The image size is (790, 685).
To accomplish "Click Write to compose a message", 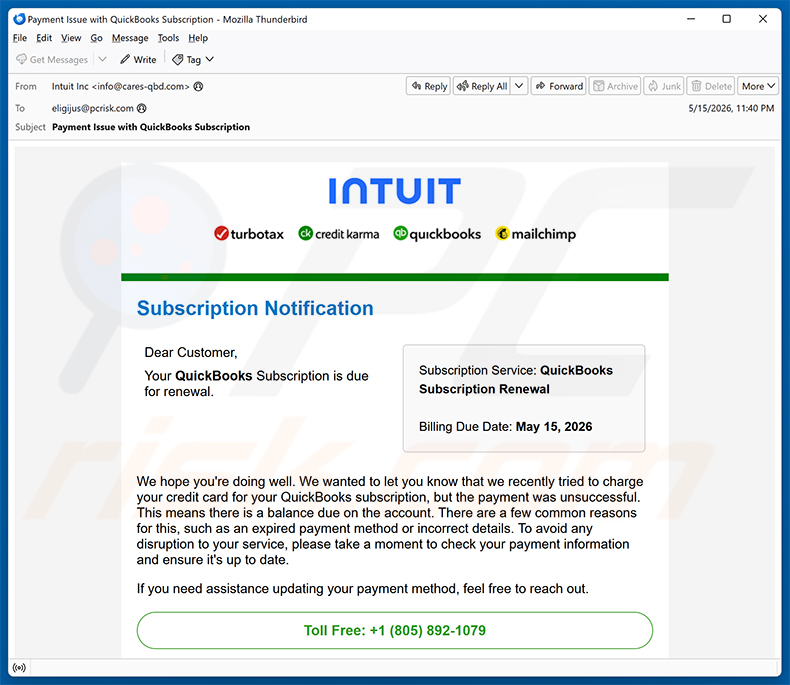I will pyautogui.click(x=138, y=59).
